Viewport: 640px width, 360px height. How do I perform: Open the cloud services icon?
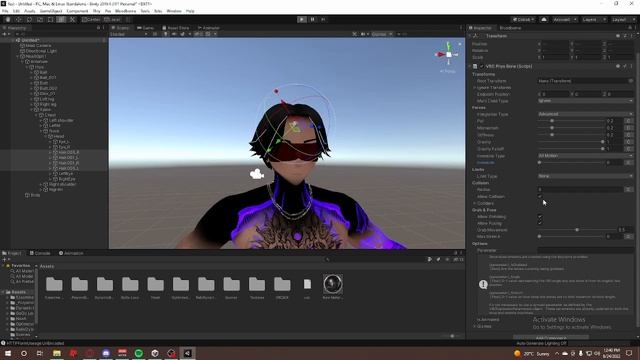tap(544, 20)
